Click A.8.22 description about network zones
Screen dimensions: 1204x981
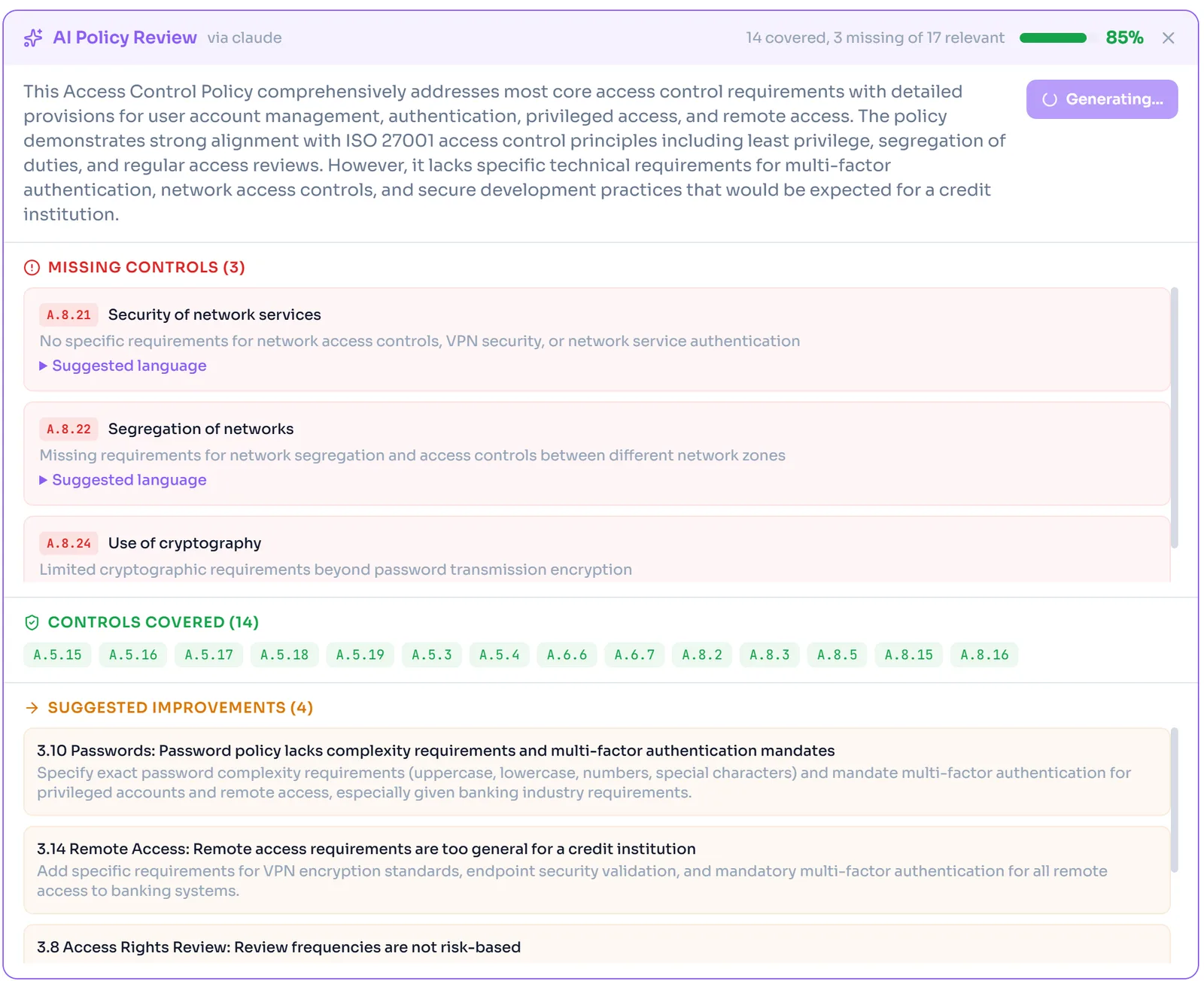click(x=412, y=455)
